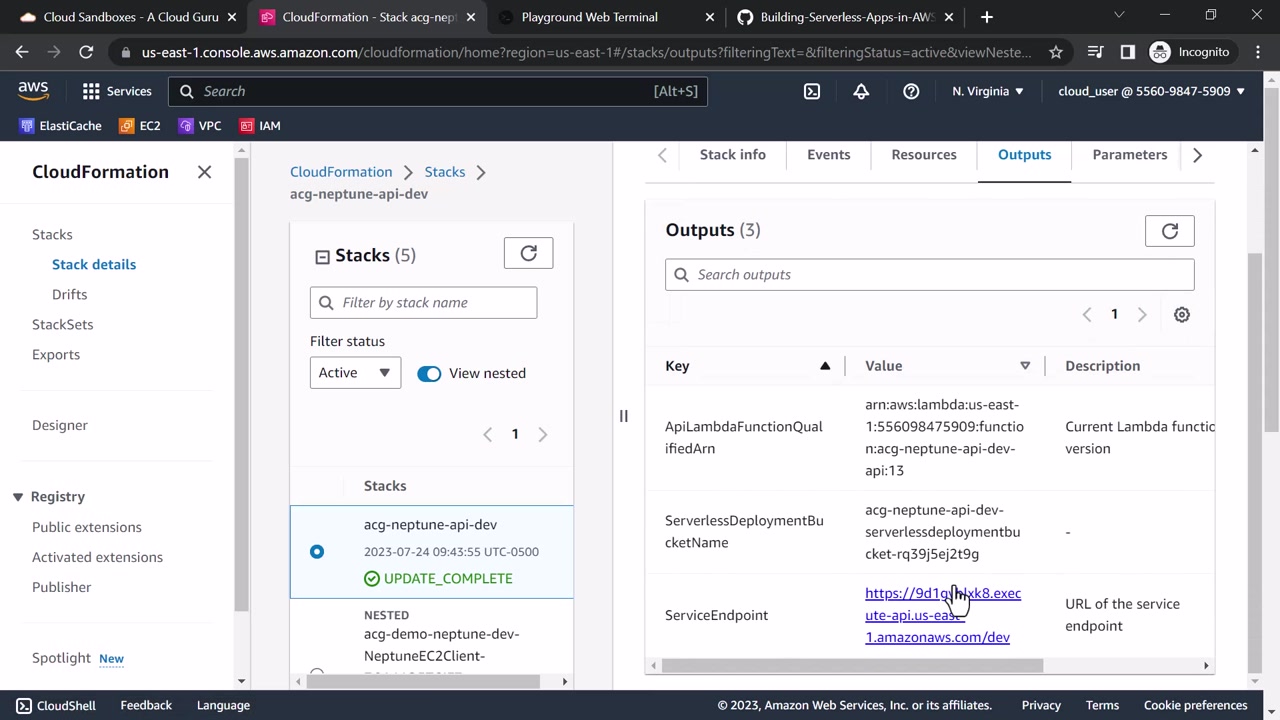Select the acg-neptune-api-dev stack radio button

(x=317, y=552)
